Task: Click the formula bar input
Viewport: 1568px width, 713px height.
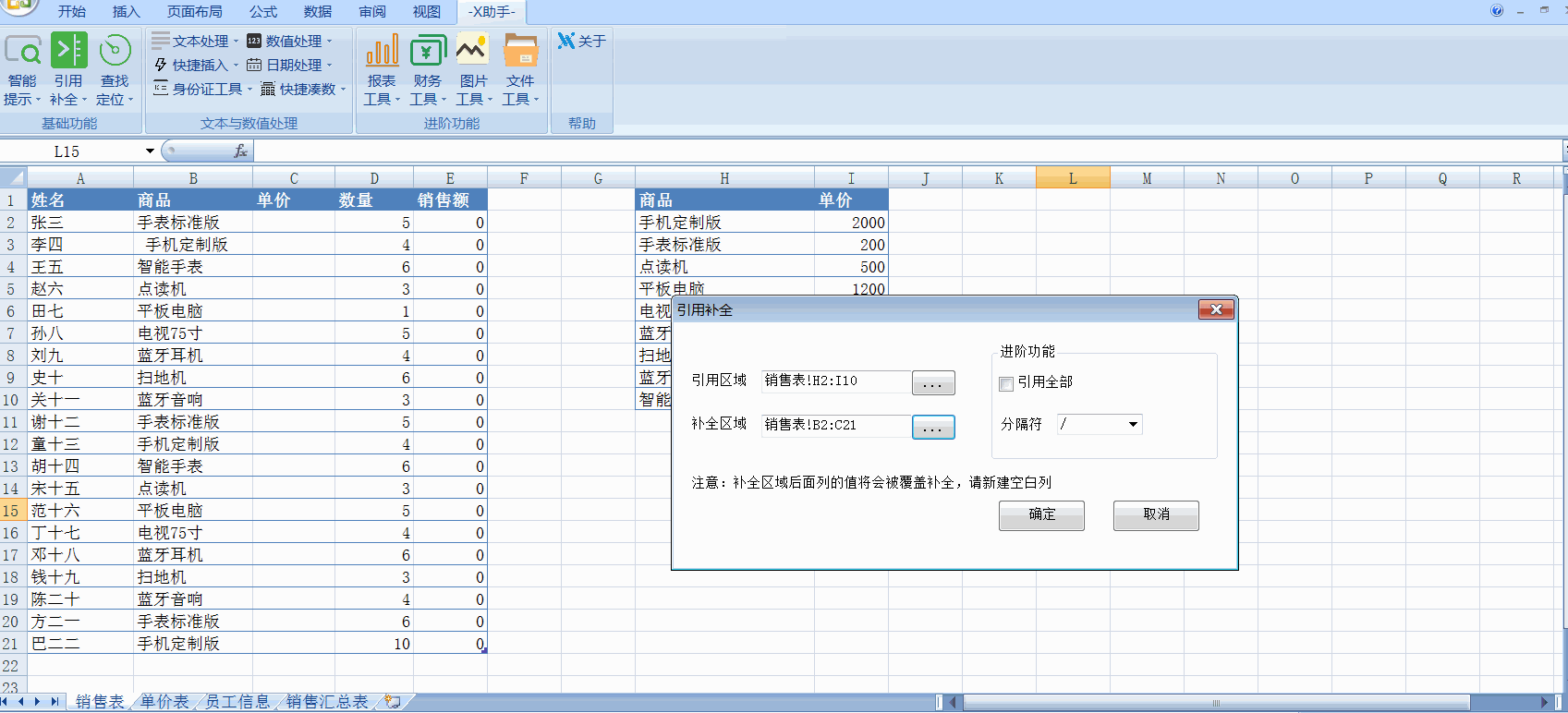Action: click(906, 151)
